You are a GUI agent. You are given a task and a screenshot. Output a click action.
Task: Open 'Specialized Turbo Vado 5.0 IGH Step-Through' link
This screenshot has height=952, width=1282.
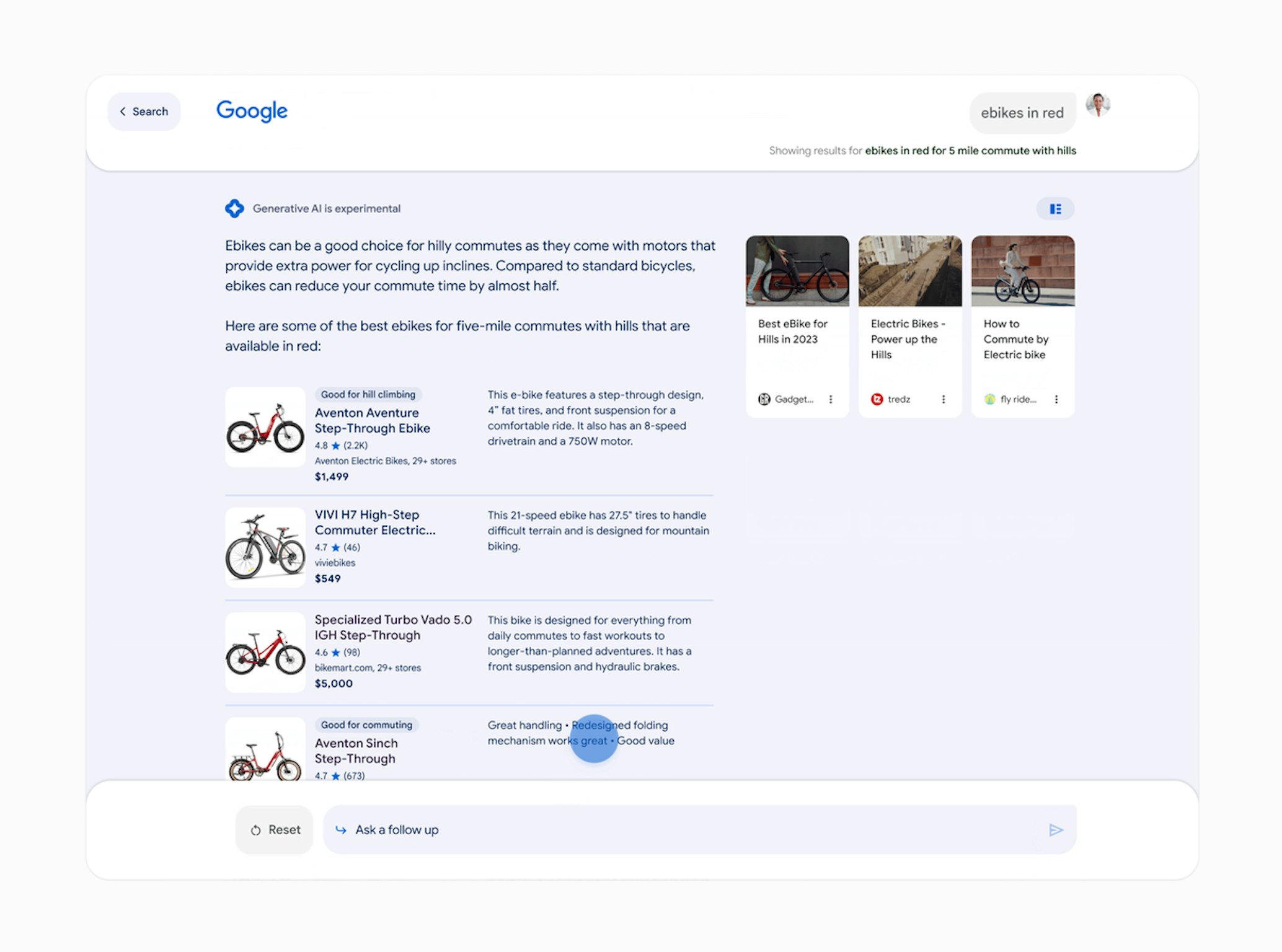coord(393,627)
